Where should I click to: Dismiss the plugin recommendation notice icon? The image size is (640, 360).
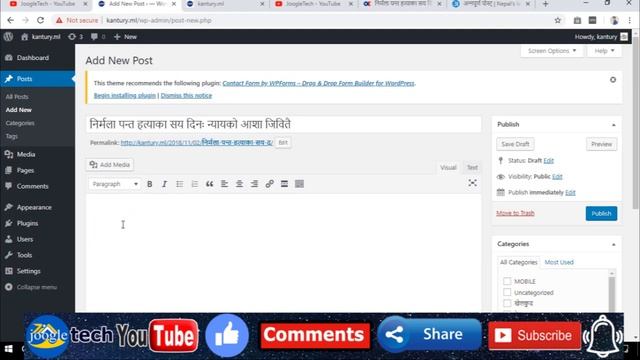click(613, 80)
